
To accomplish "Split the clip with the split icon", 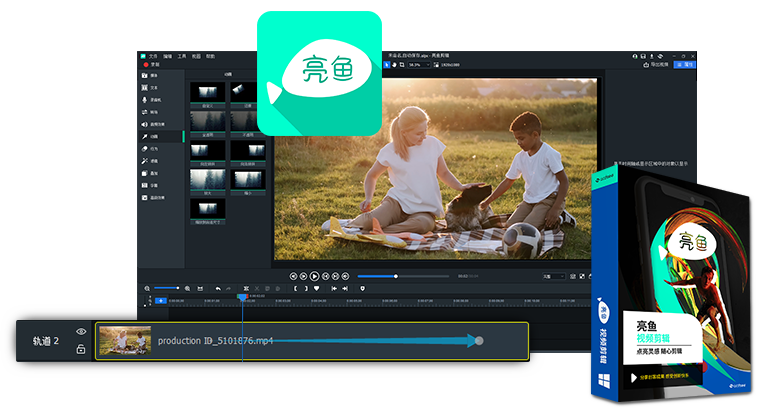I will click(x=246, y=289).
